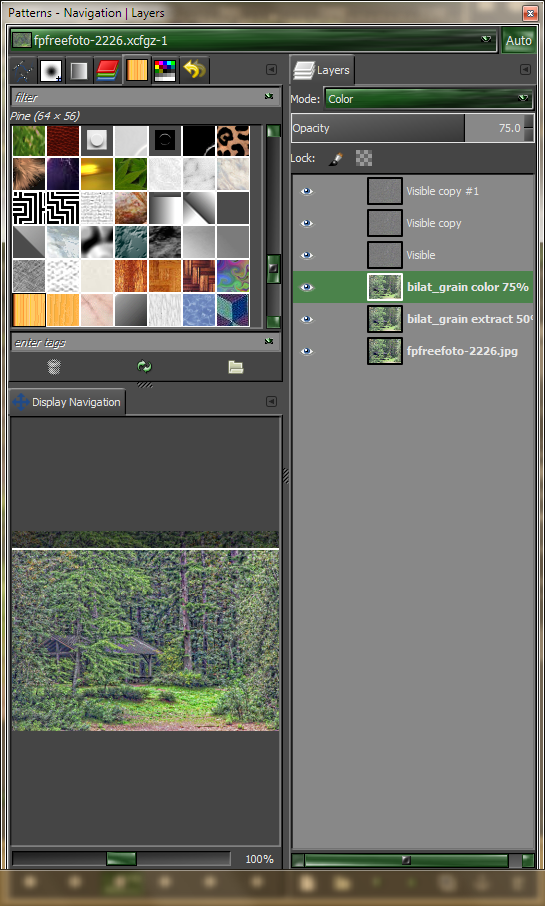Viewport: 545px width, 906px height.
Task: Hide the Visible copy #1 layer
Action: 307,191
